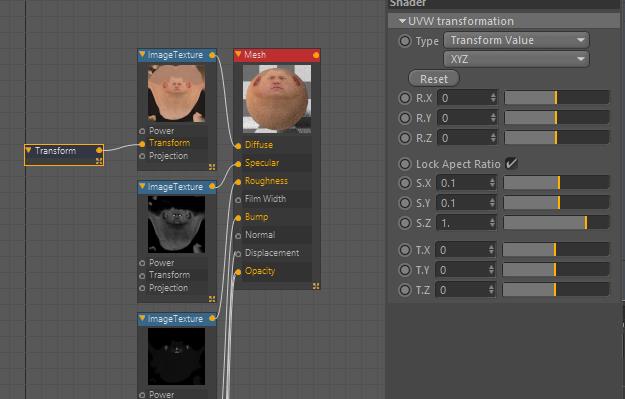Toggle the animation dot beside R.X

[x=405, y=98]
